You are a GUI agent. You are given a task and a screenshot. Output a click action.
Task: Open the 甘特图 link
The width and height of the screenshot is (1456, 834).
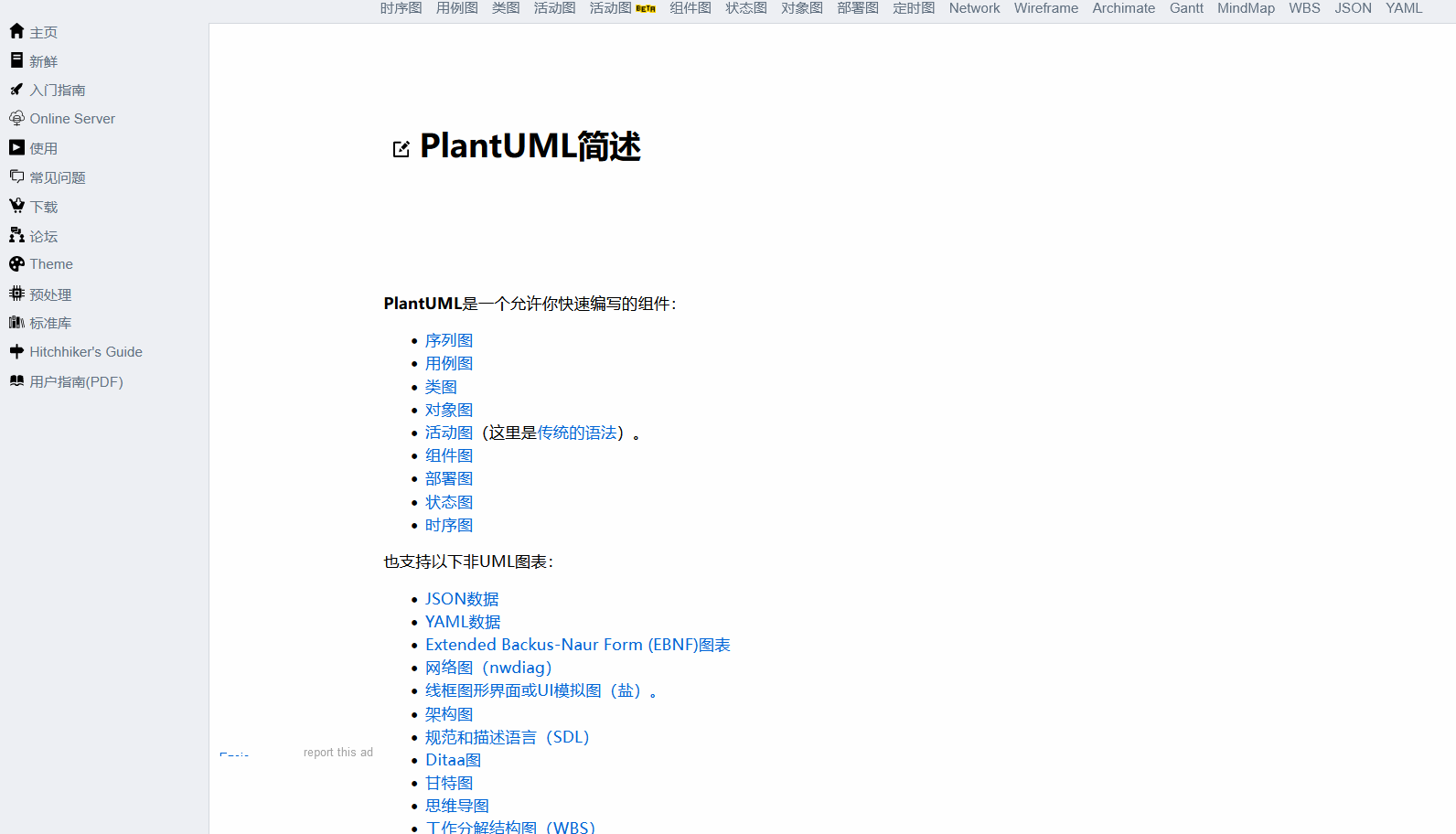449,783
